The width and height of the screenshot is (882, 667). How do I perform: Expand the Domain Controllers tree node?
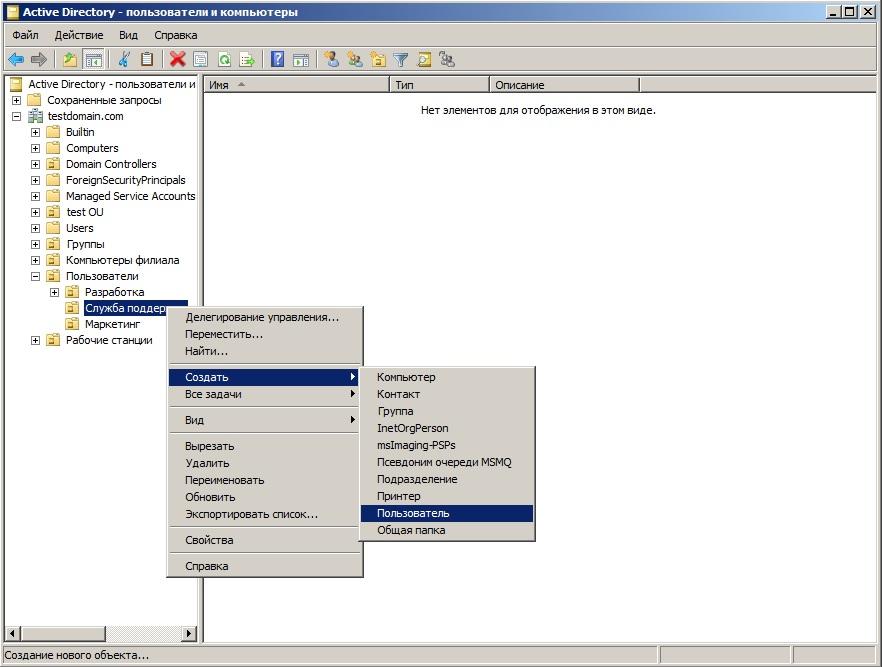point(36,164)
